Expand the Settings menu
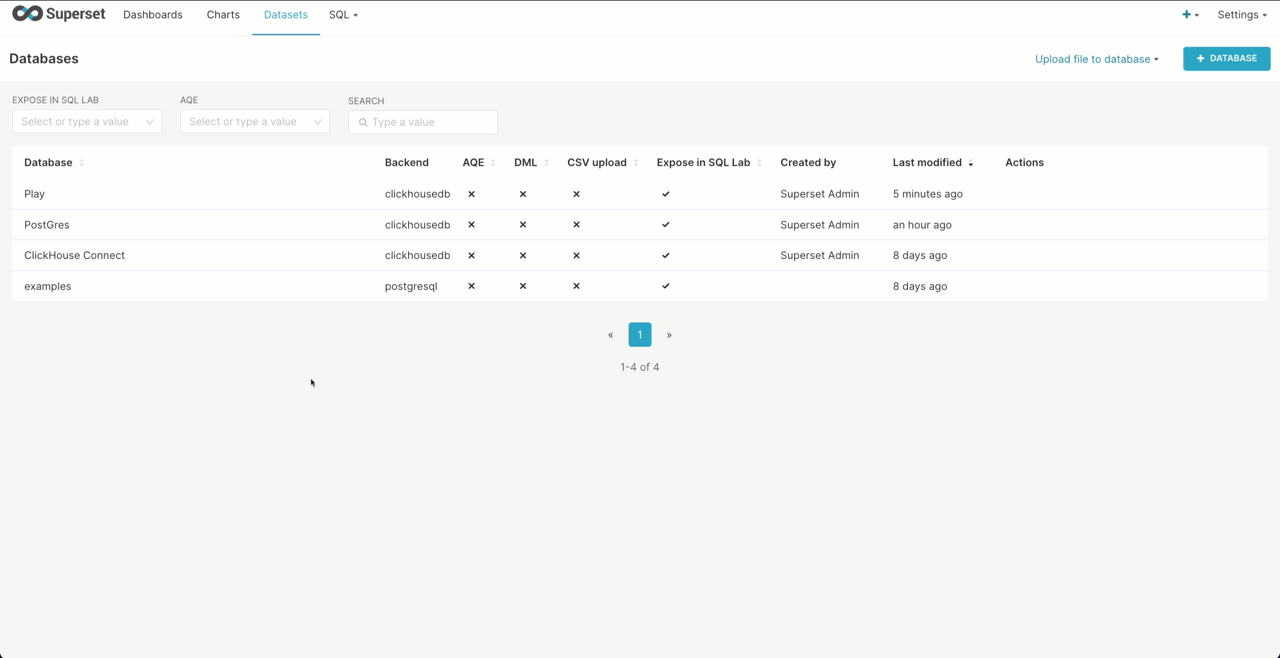The width and height of the screenshot is (1280, 658). pyautogui.click(x=1242, y=15)
